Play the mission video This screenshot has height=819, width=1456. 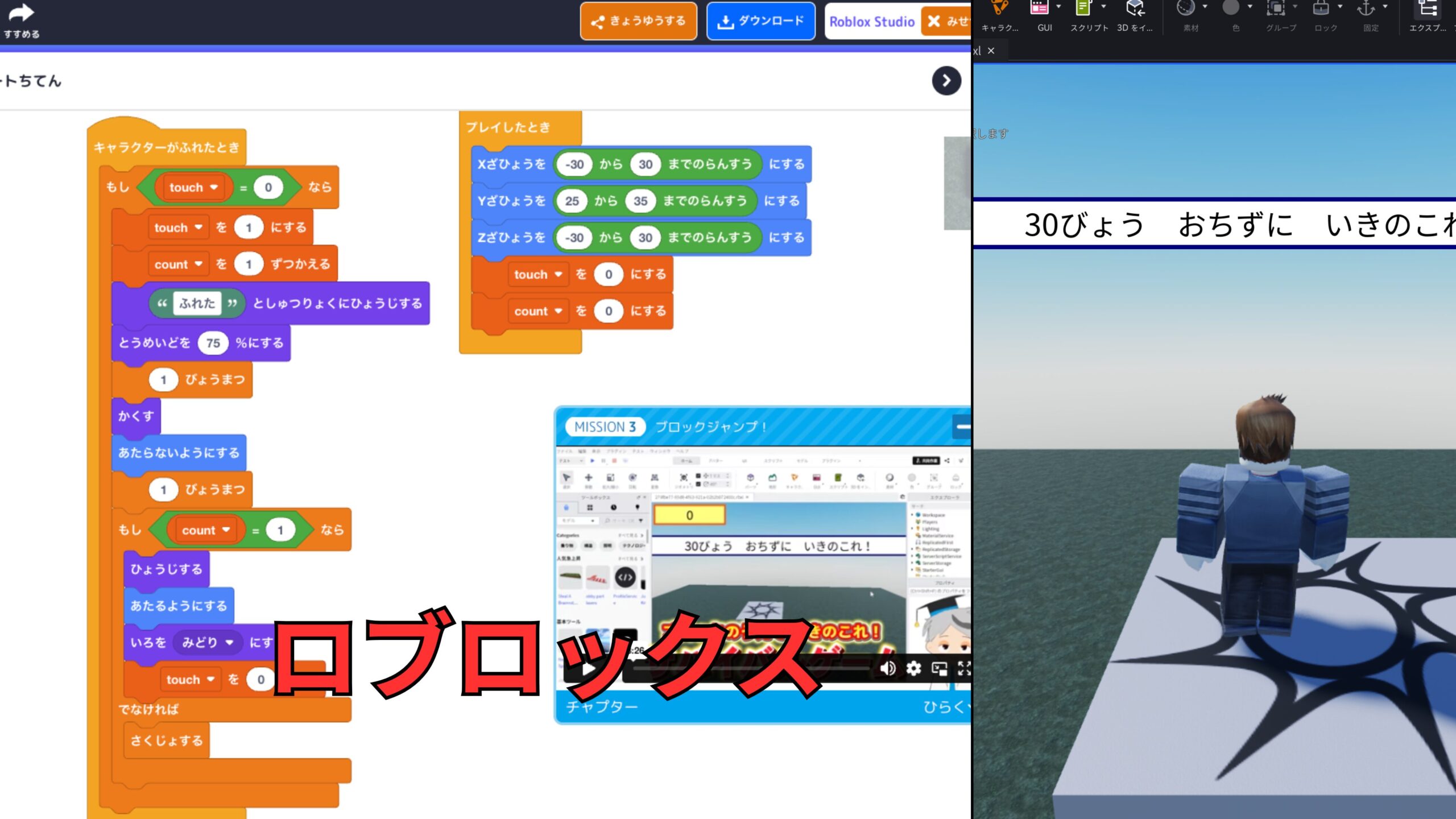[x=588, y=669]
